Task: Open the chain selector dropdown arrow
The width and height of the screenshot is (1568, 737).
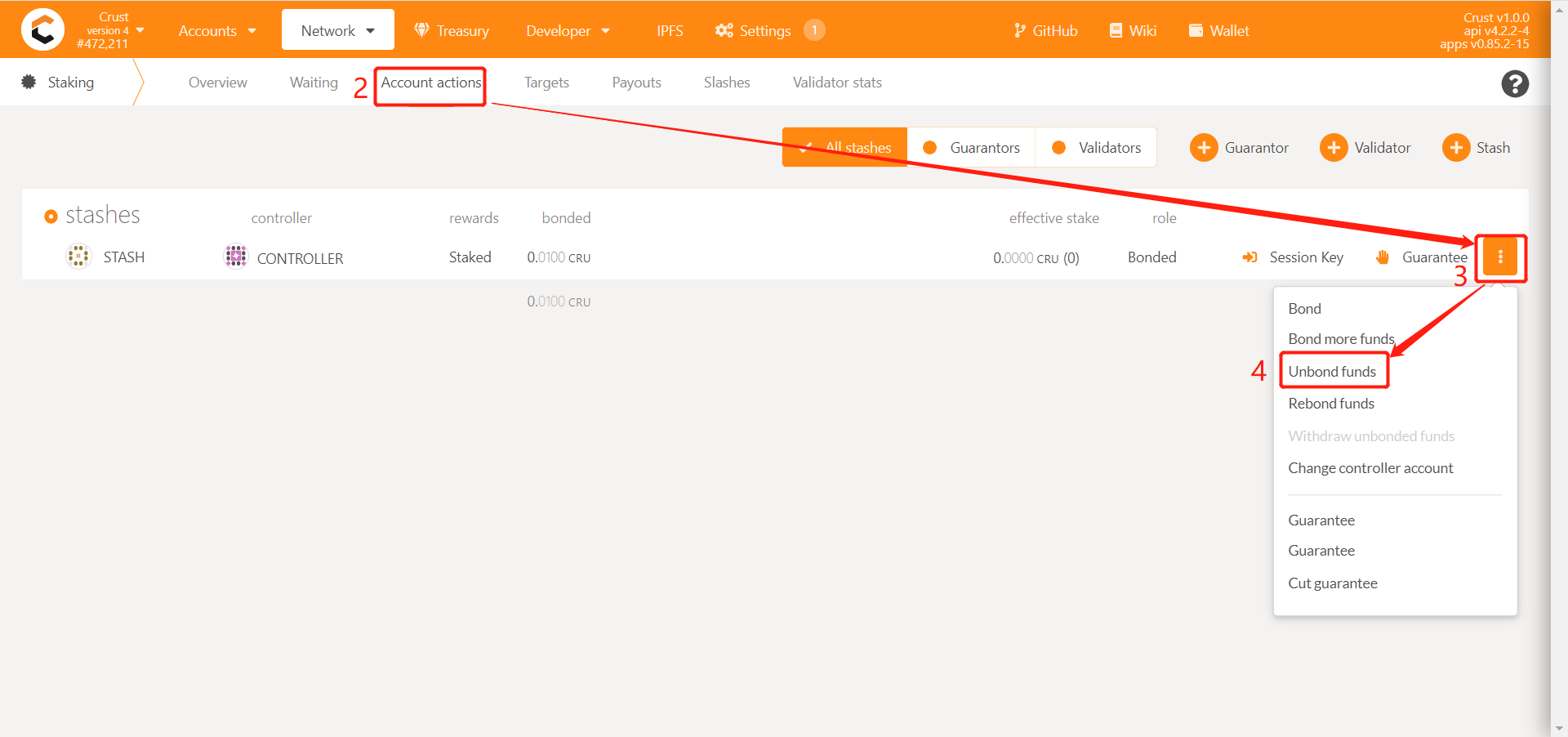Action: [140, 30]
